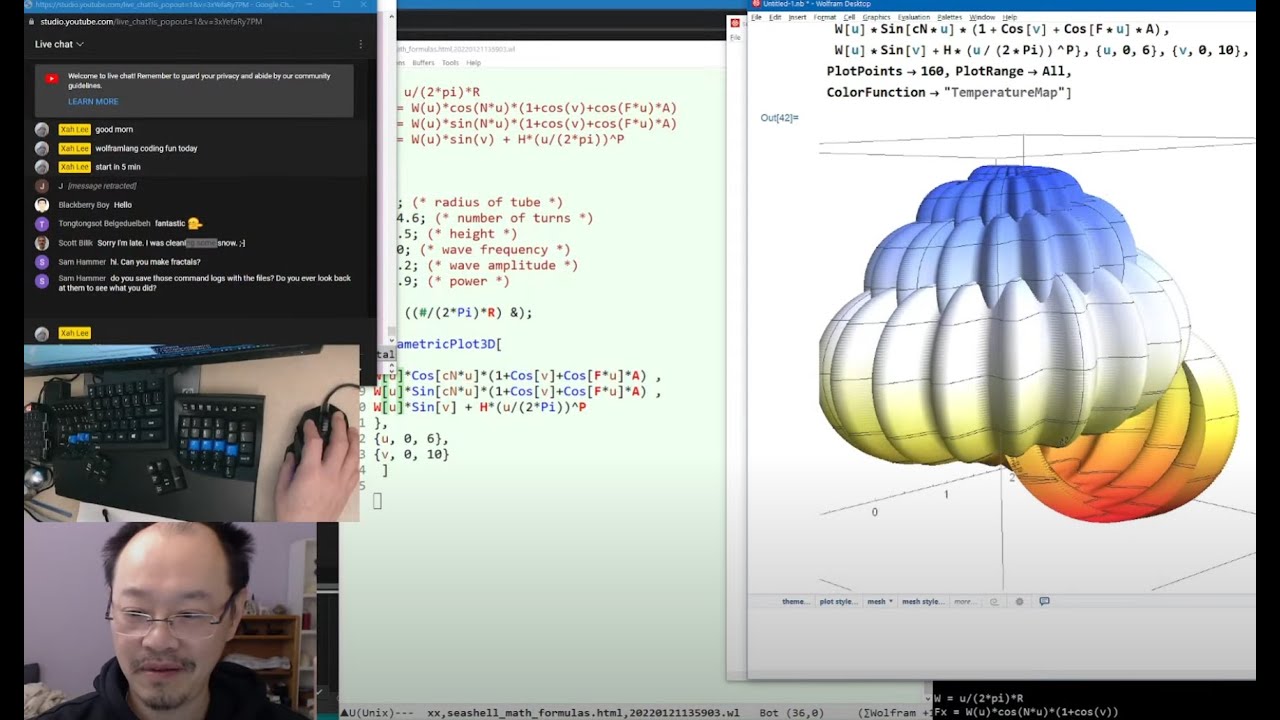Open Help menu in Wolfram Desktop

1009,17
